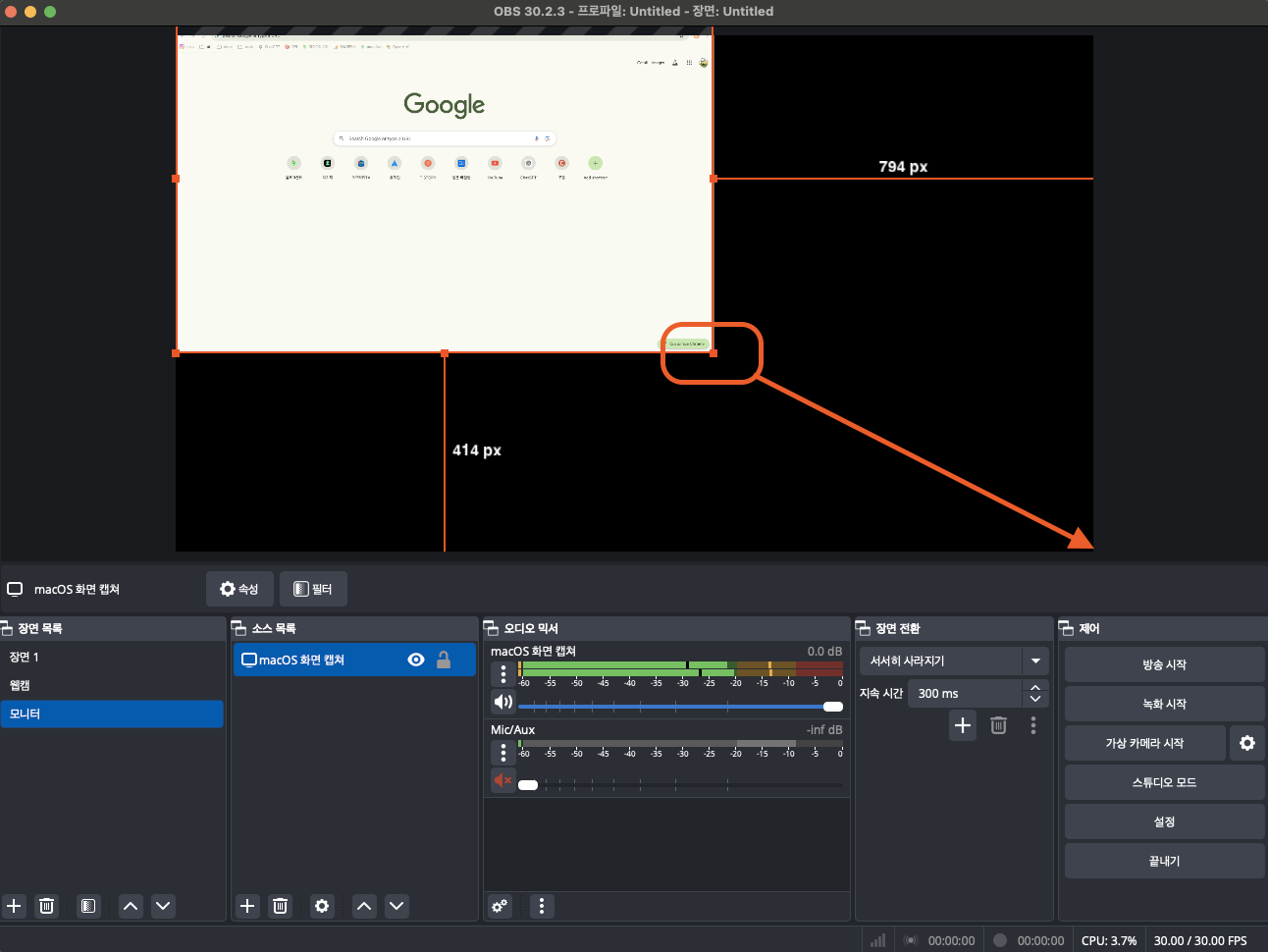Image resolution: width=1268 pixels, height=952 pixels.
Task: Click connection status bars icon in status bar
Action: point(877,940)
